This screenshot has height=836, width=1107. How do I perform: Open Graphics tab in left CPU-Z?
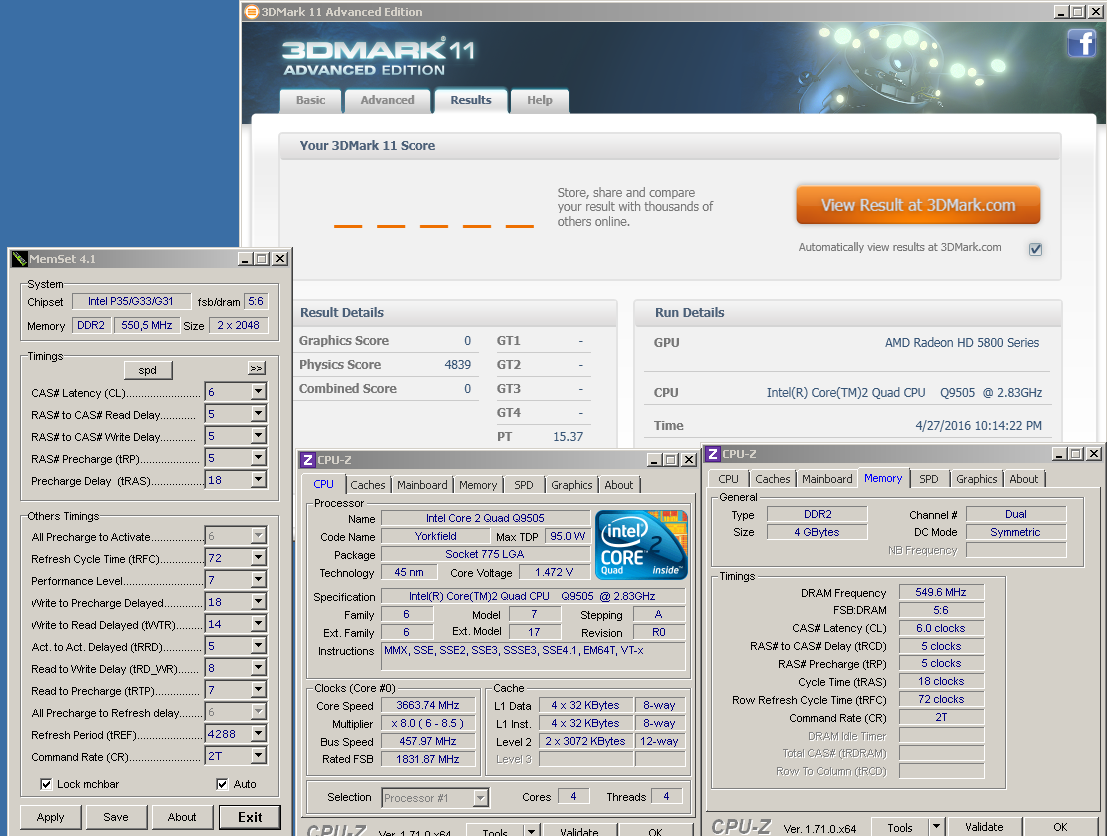point(572,485)
